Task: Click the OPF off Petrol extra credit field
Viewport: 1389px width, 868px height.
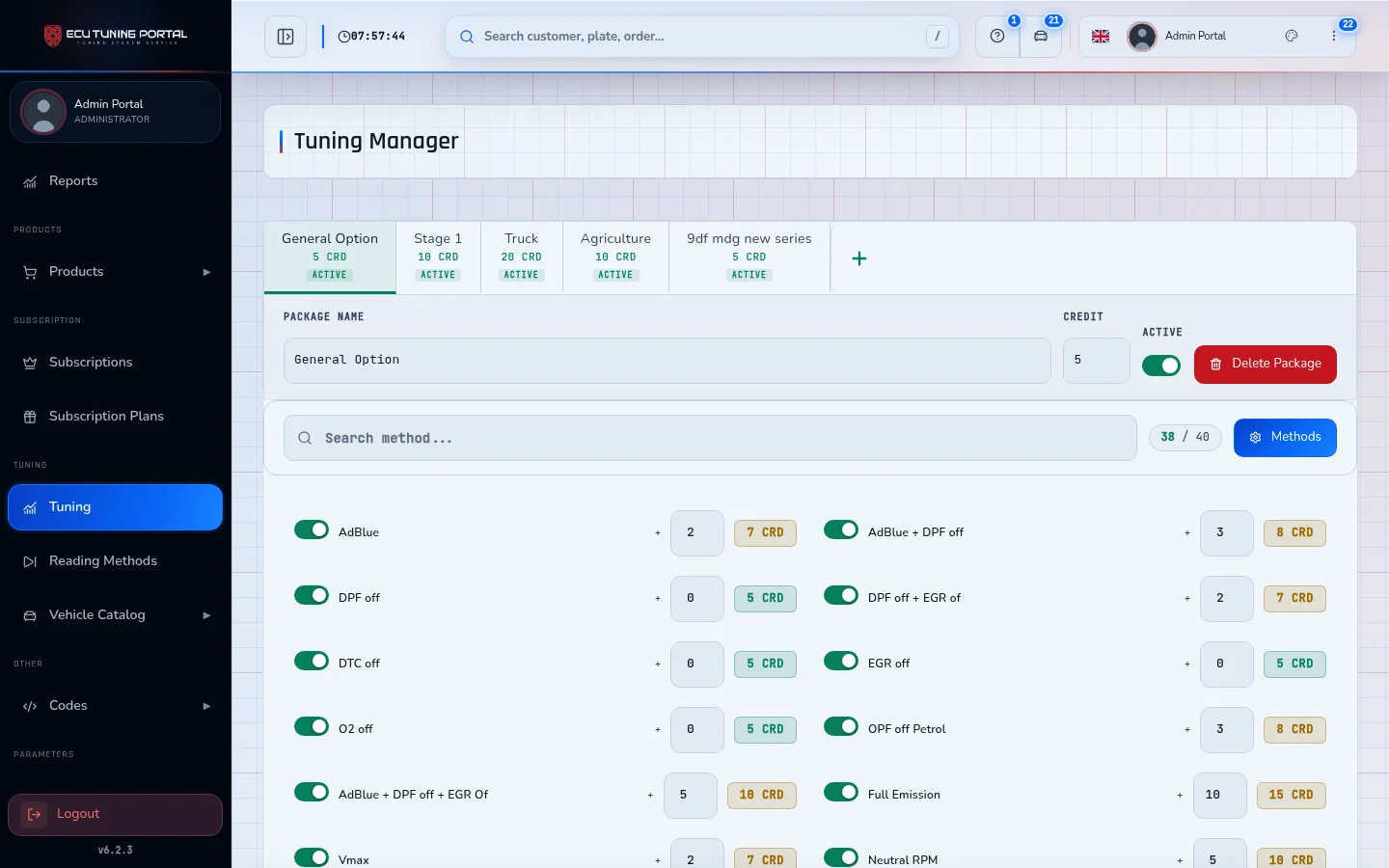Action: [1227, 730]
